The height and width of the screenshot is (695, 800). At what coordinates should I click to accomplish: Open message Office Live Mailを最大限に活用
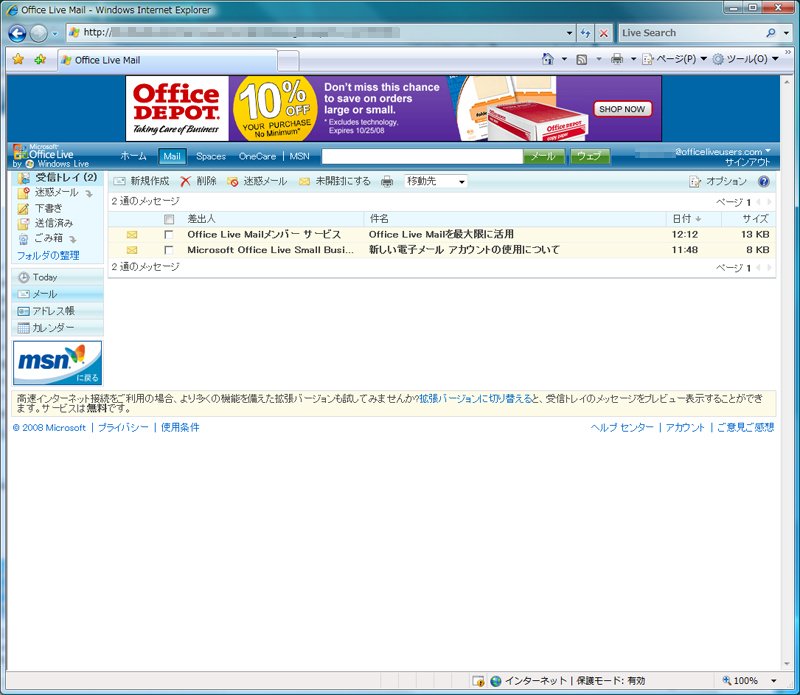click(x=441, y=235)
